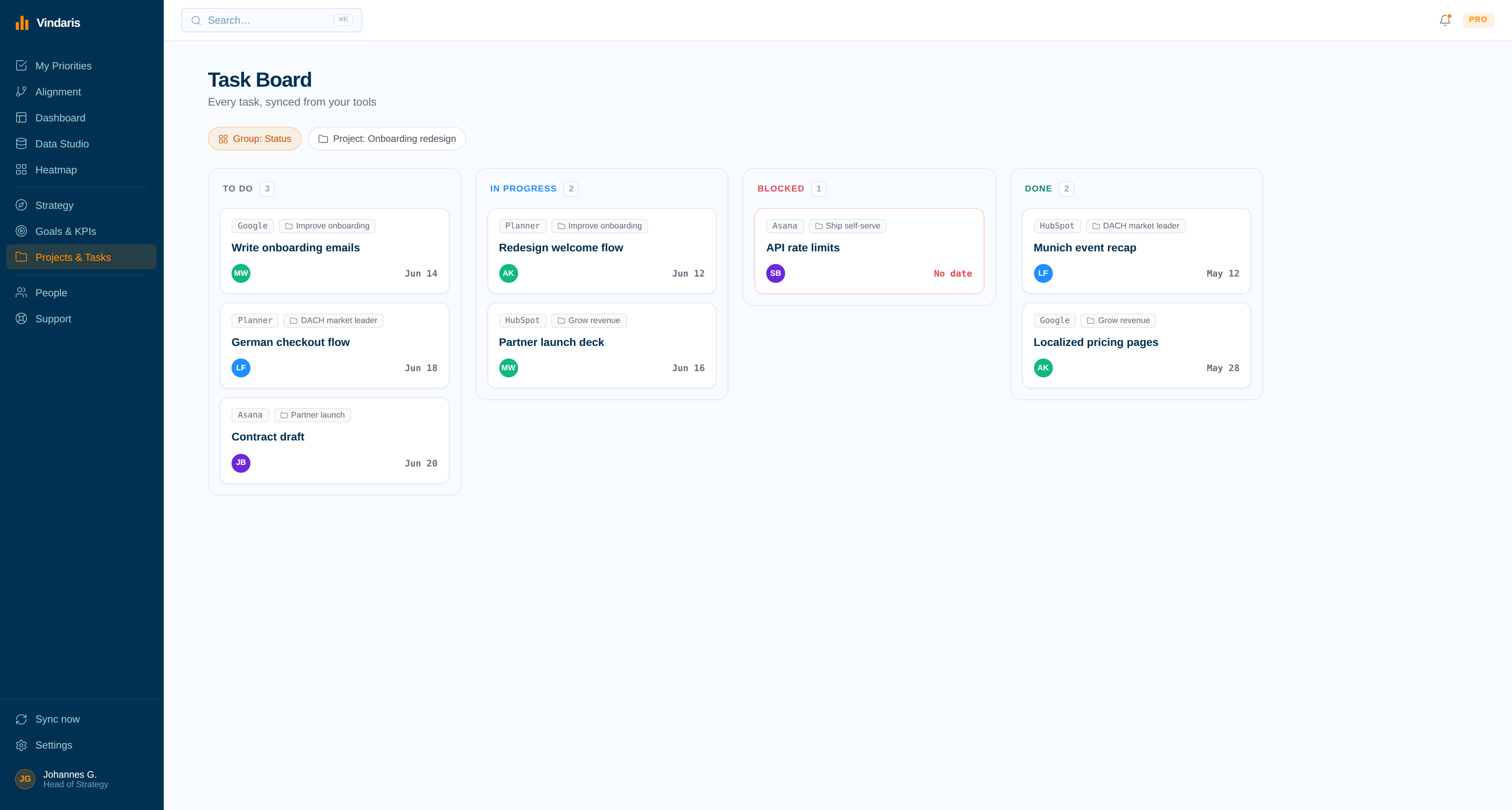Click the People users icon

click(21, 292)
